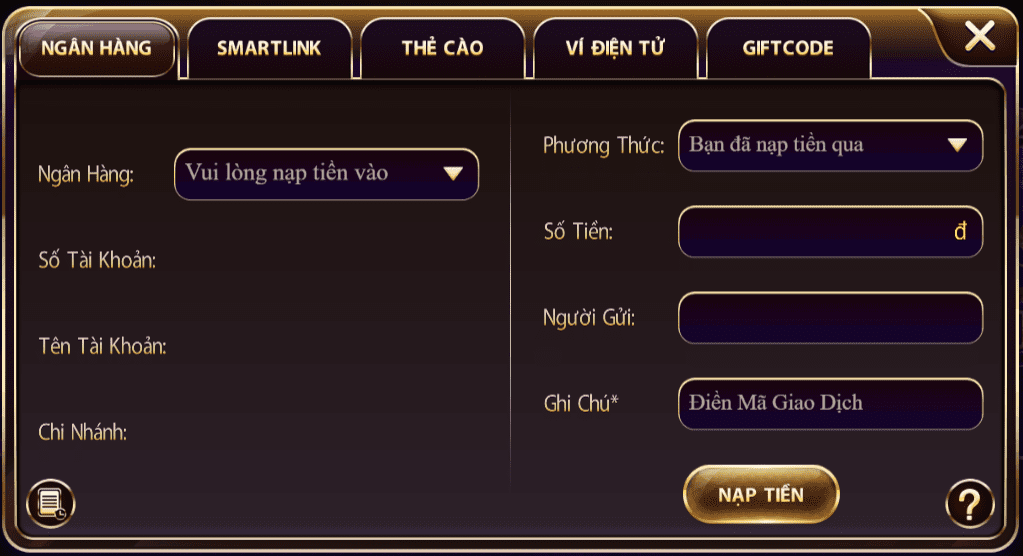The width and height of the screenshot is (1023, 556).
Task: Open the Giftcode tab
Action: pyautogui.click(x=788, y=48)
